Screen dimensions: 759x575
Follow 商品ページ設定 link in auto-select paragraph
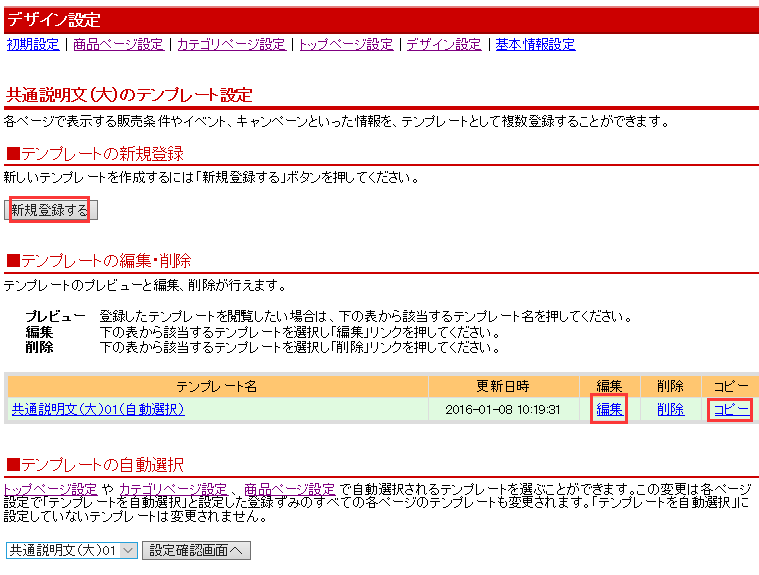(x=289, y=489)
